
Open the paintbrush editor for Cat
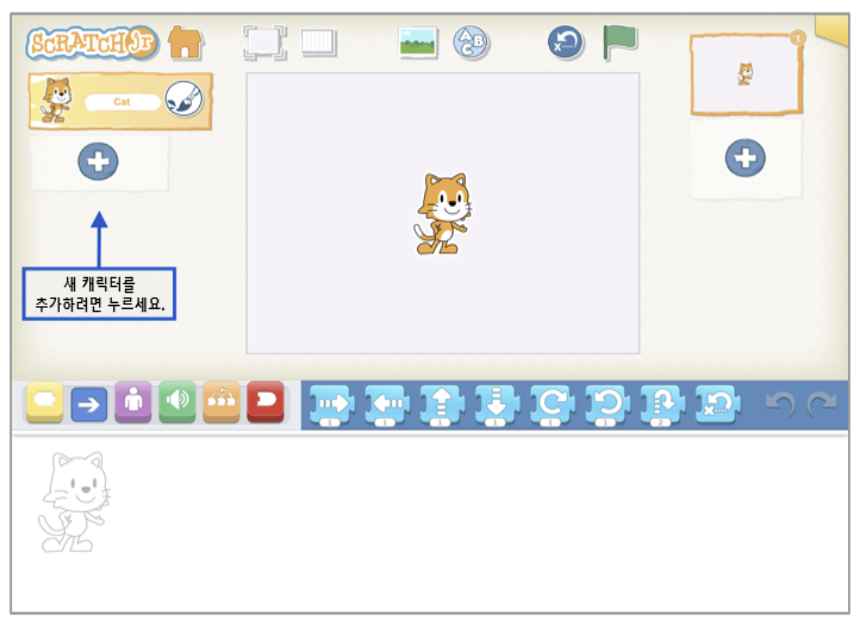click(184, 99)
